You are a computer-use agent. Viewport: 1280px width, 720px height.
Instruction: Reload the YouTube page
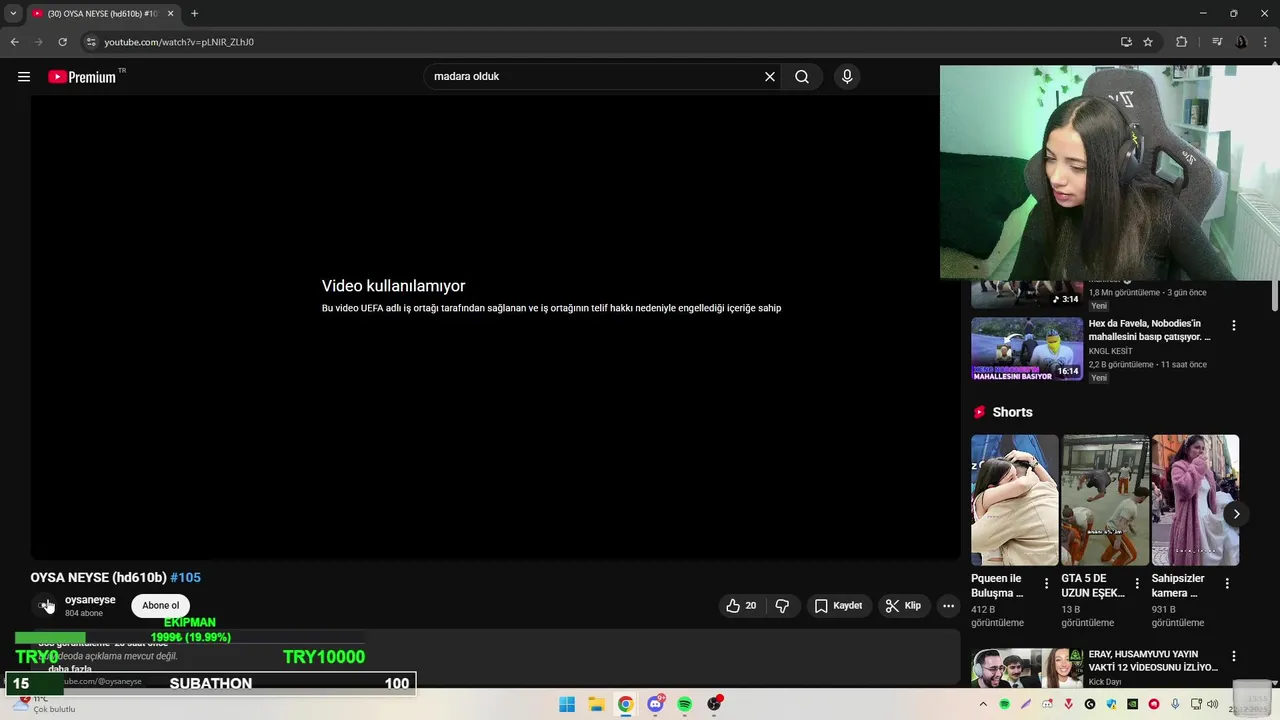tap(62, 42)
